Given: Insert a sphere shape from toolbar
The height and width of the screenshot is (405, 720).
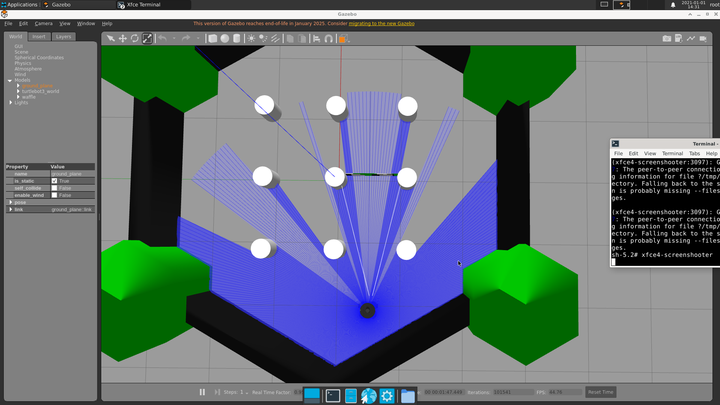Looking at the screenshot, I should click(225, 39).
